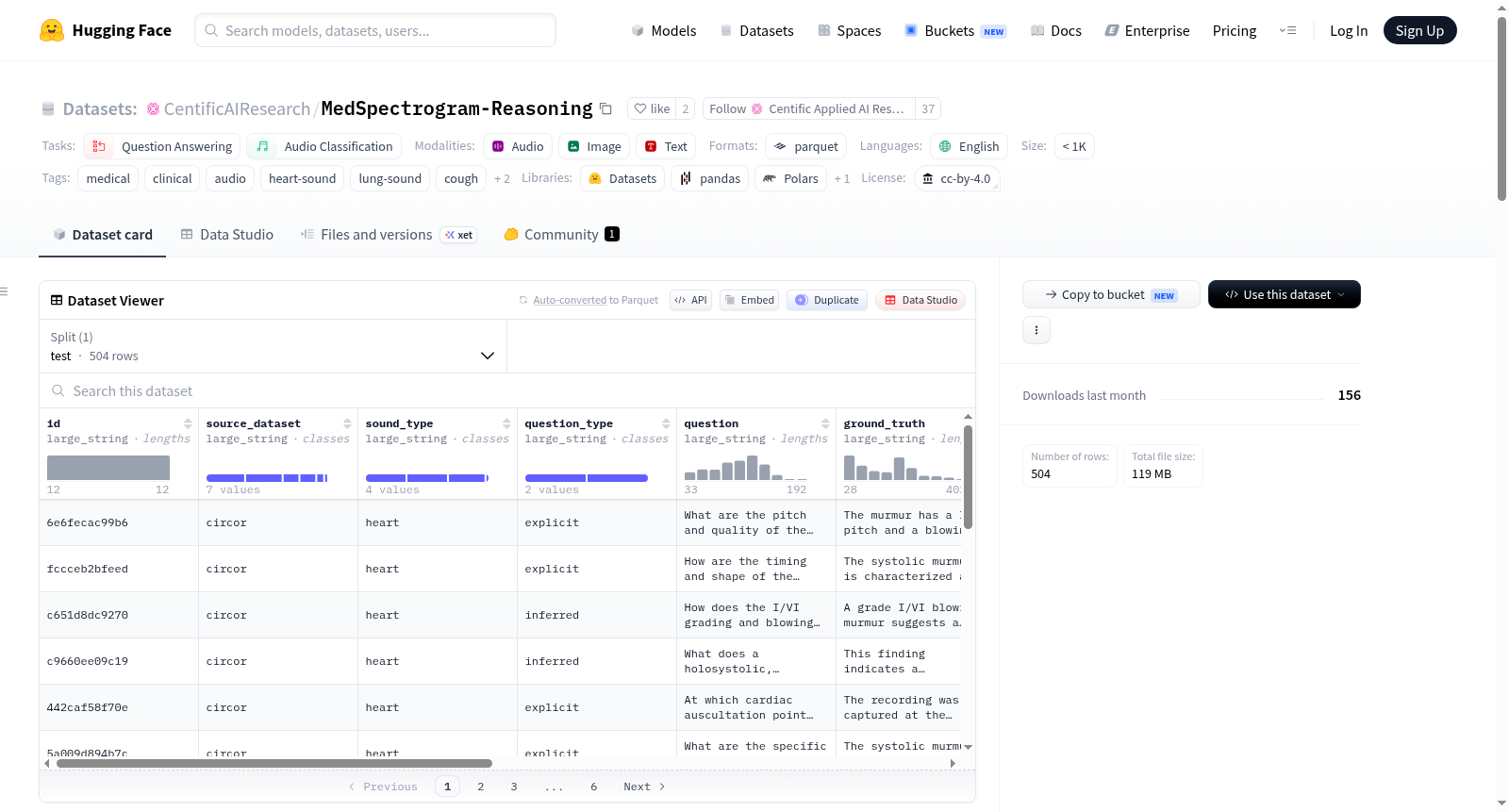Sort by the source_dataset column
This screenshot has width=1509, height=812.
[x=347, y=423]
